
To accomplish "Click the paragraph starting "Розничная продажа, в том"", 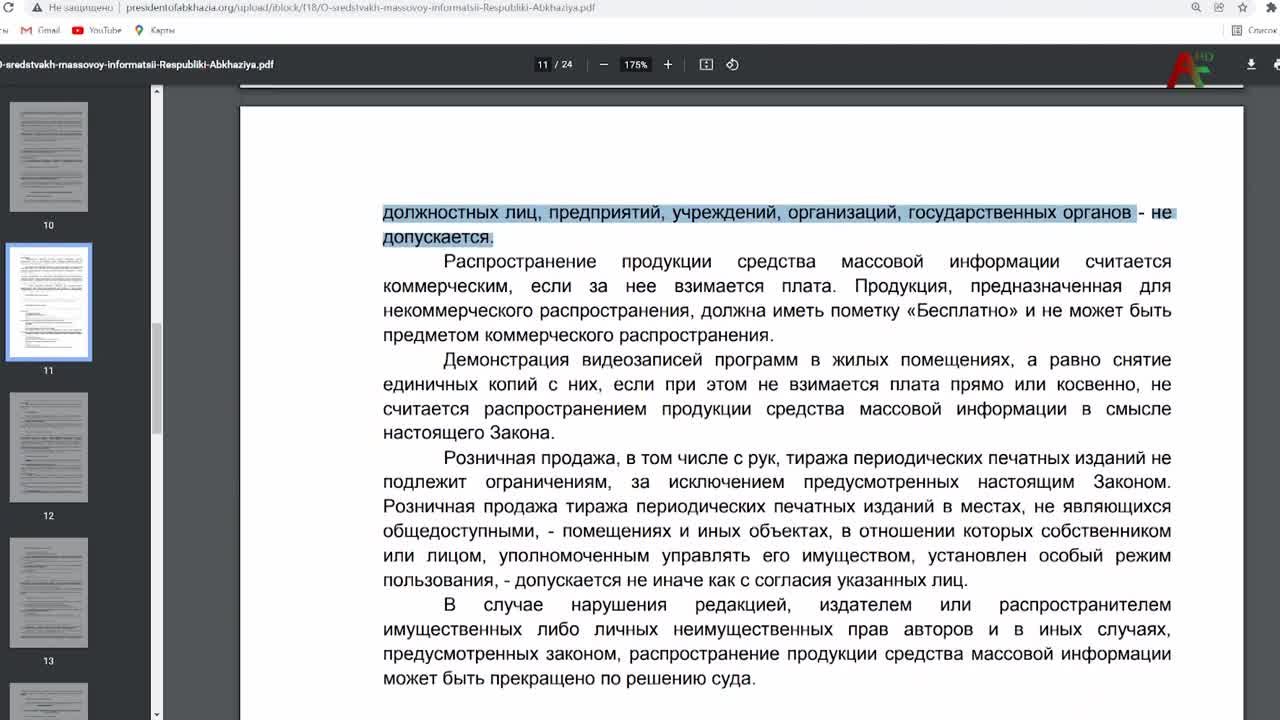I will (777, 519).
